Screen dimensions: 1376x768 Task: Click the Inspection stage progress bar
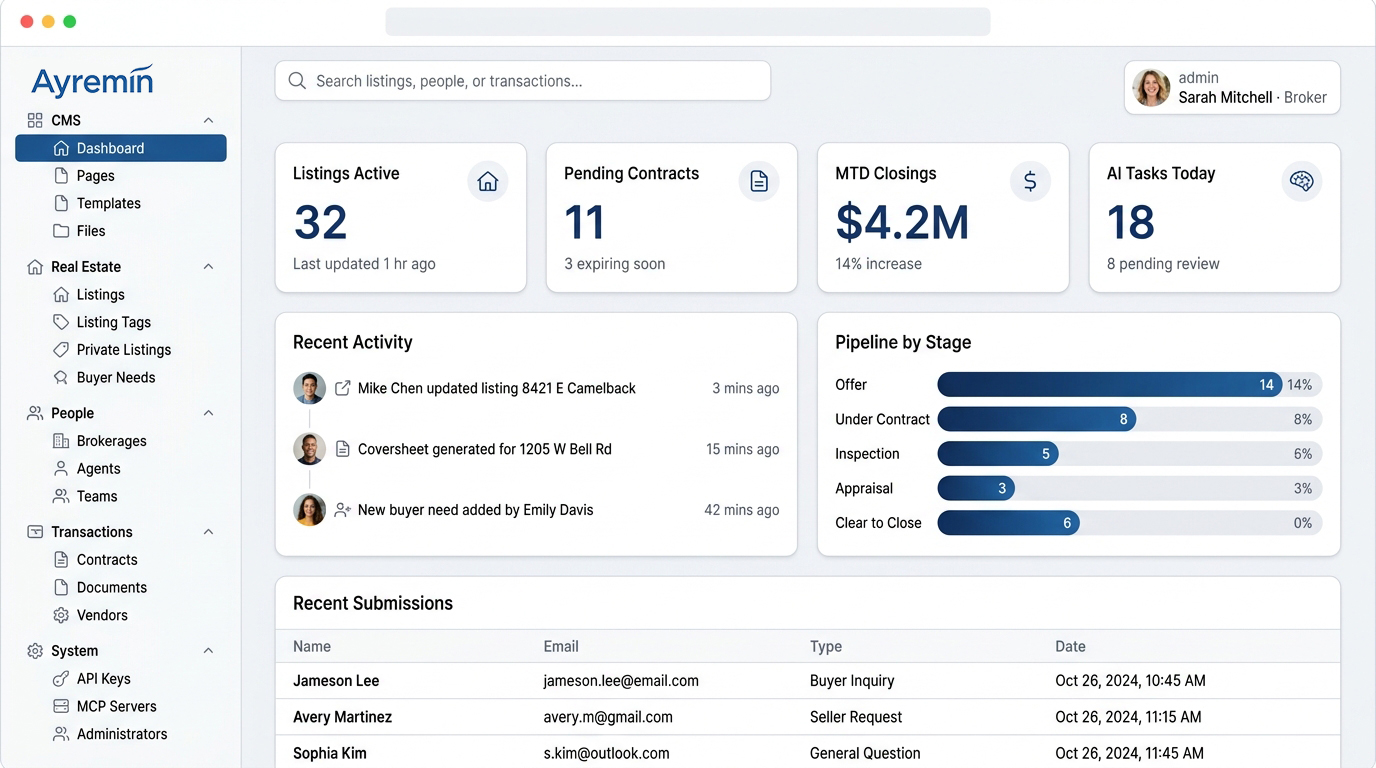(1130, 454)
